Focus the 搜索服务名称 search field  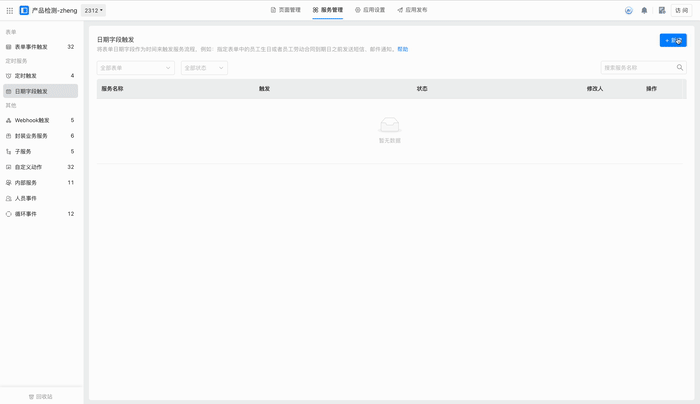638,68
